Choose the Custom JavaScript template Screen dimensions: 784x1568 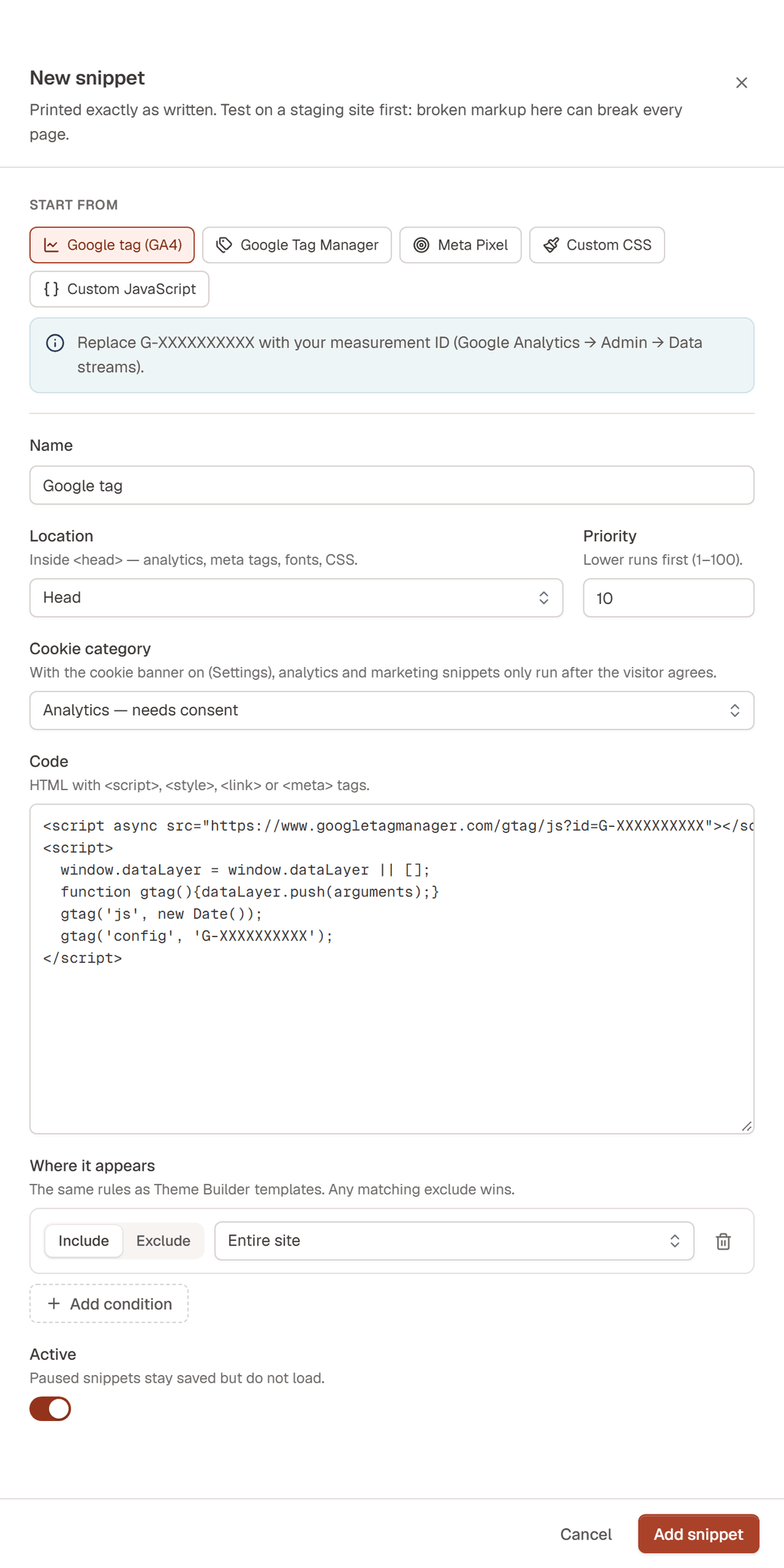119,289
